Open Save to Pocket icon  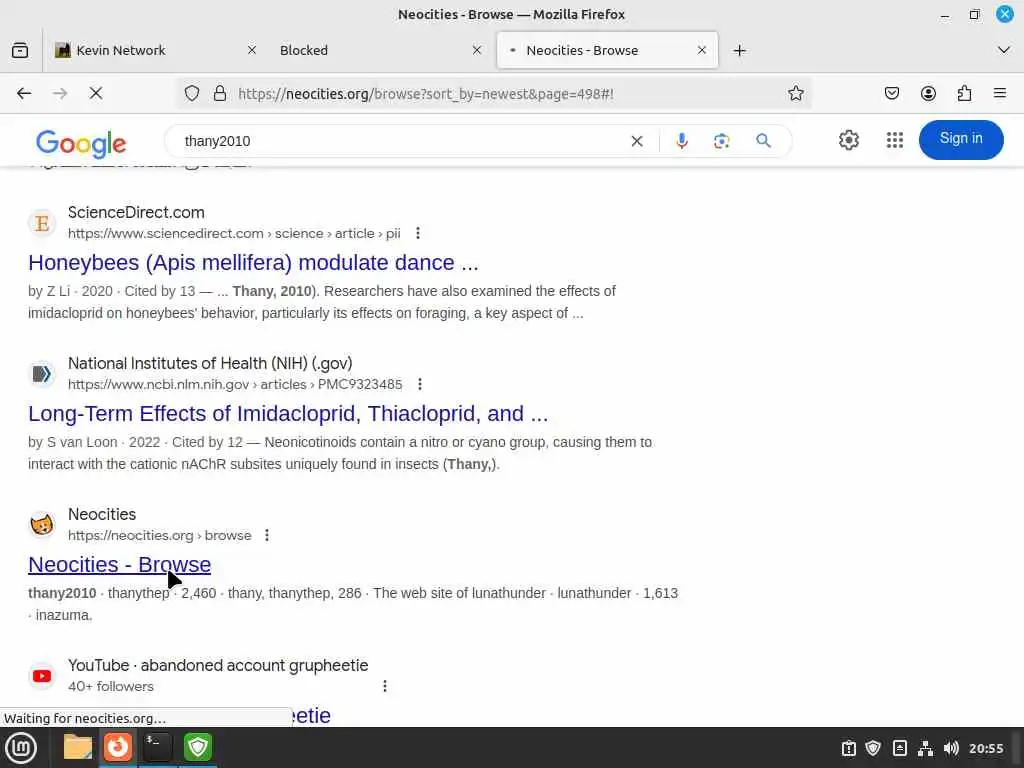[891, 93]
